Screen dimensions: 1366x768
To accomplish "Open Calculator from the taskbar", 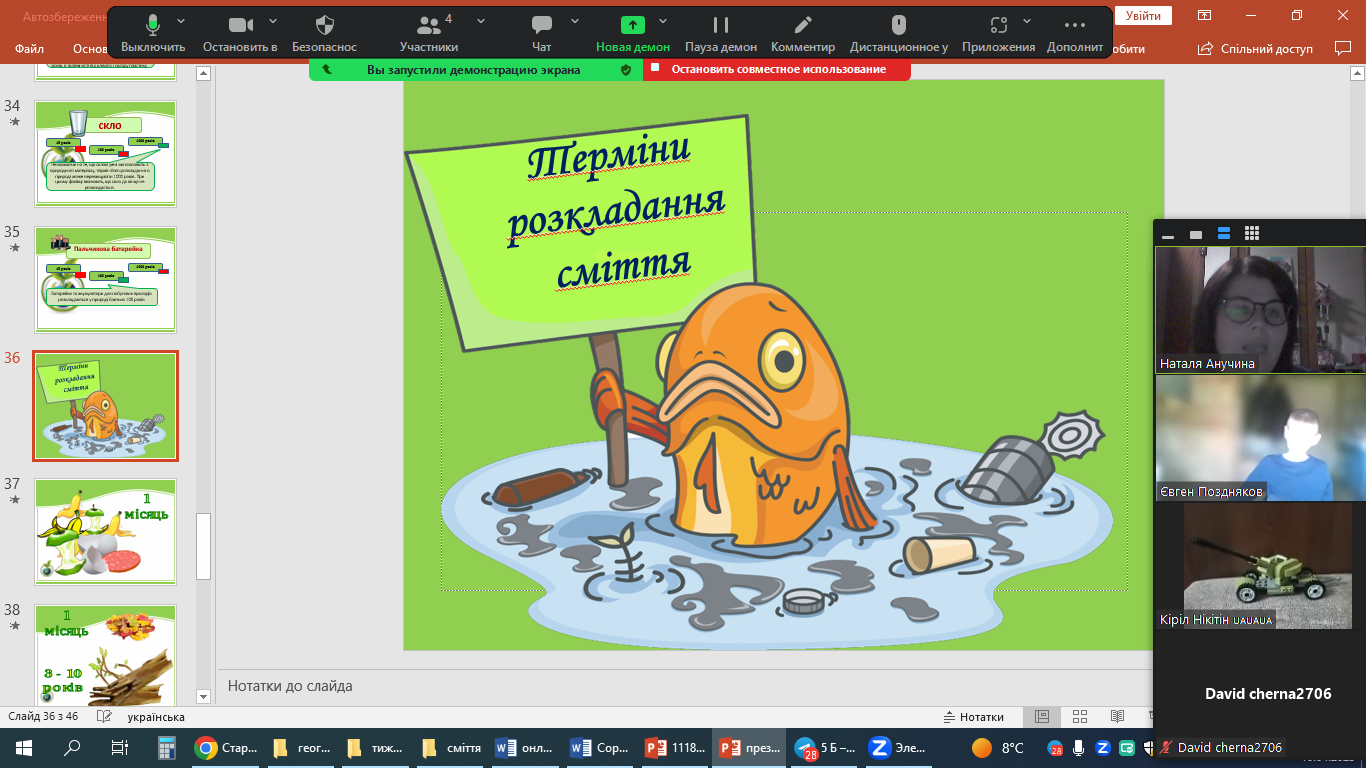I will coord(167,747).
